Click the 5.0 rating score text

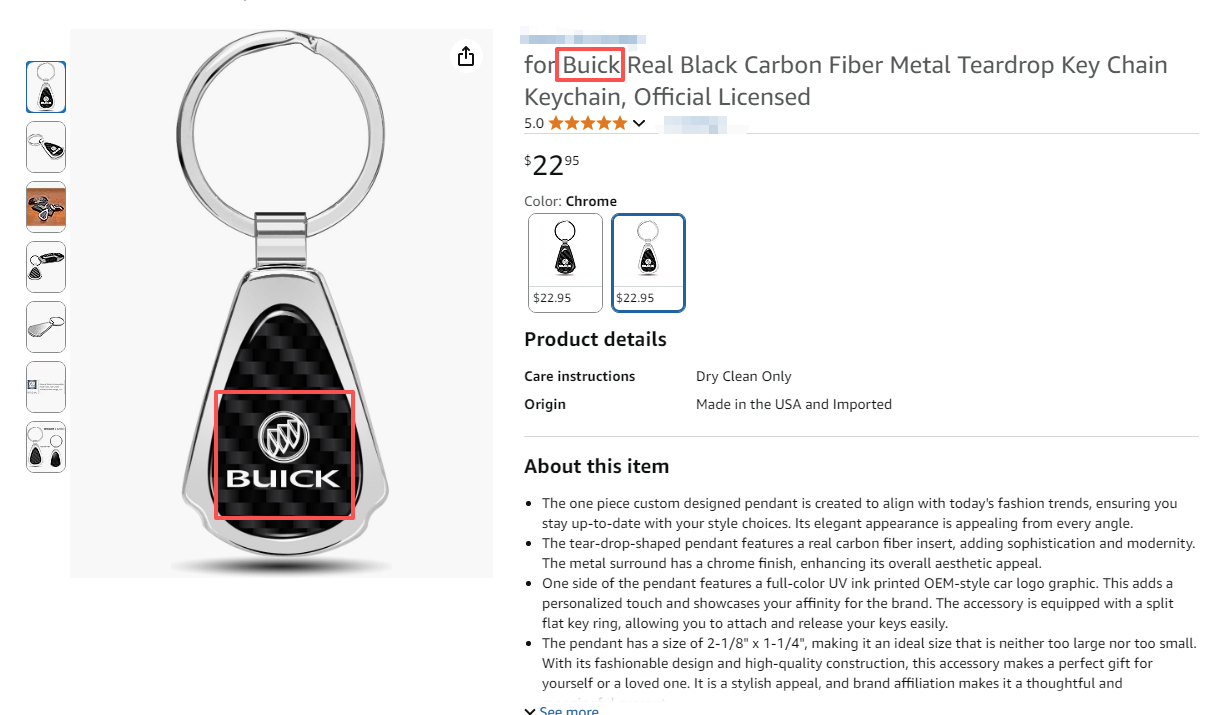point(534,124)
